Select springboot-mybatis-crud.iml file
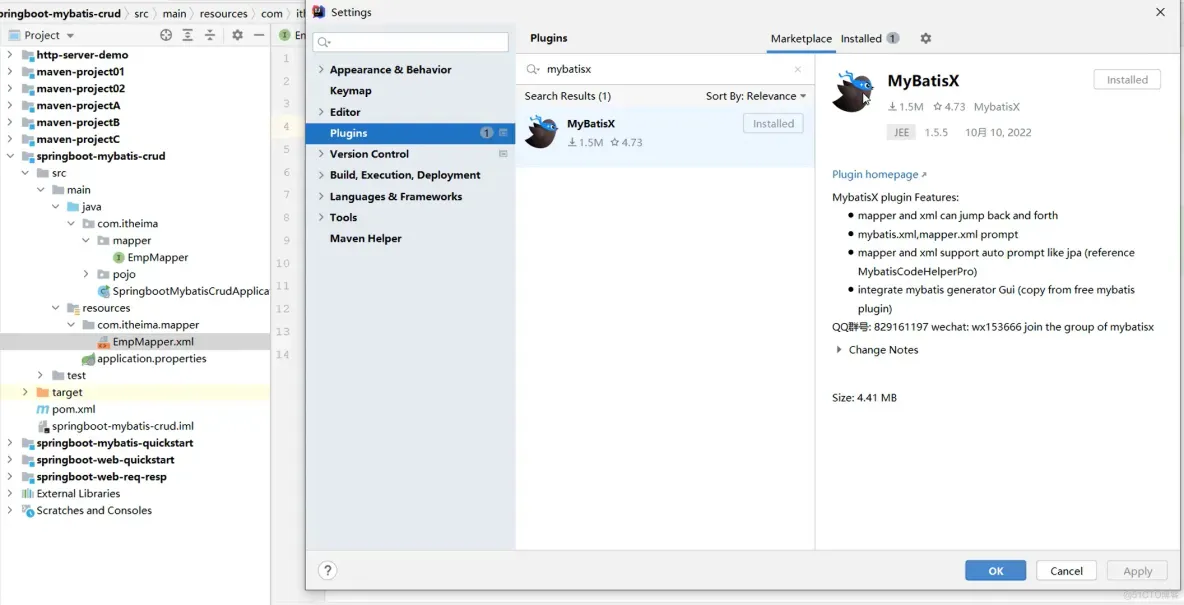Viewport: 1184px width, 605px height. 122,427
